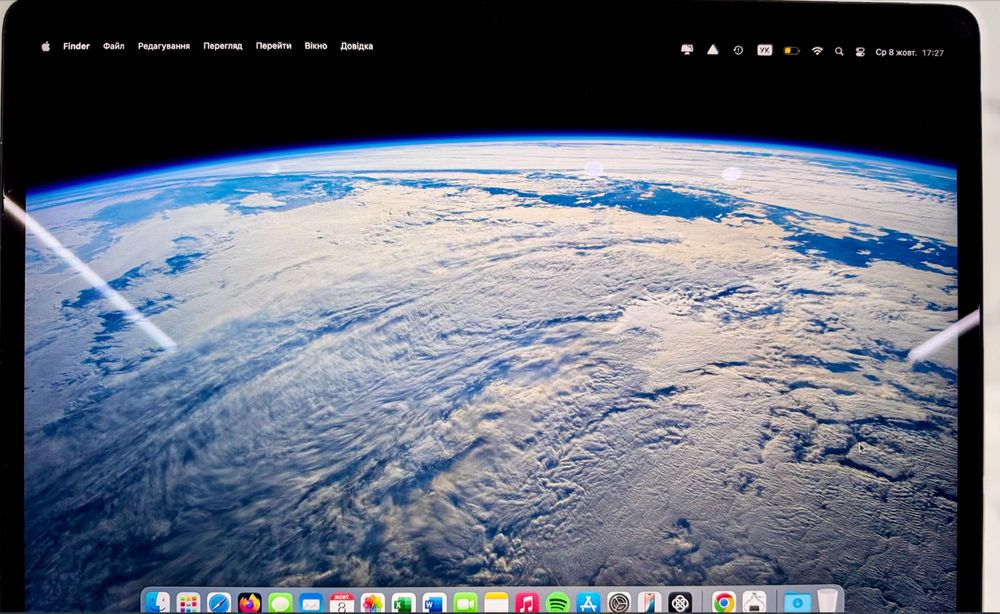The height and width of the screenshot is (614, 1000).
Task: Open the Файл menu
Action: [114, 46]
